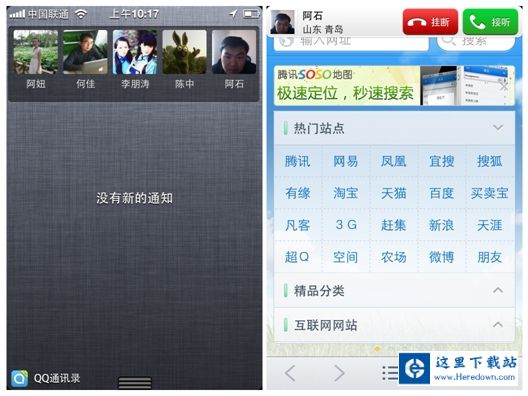Open the 微博 site link

click(x=442, y=257)
